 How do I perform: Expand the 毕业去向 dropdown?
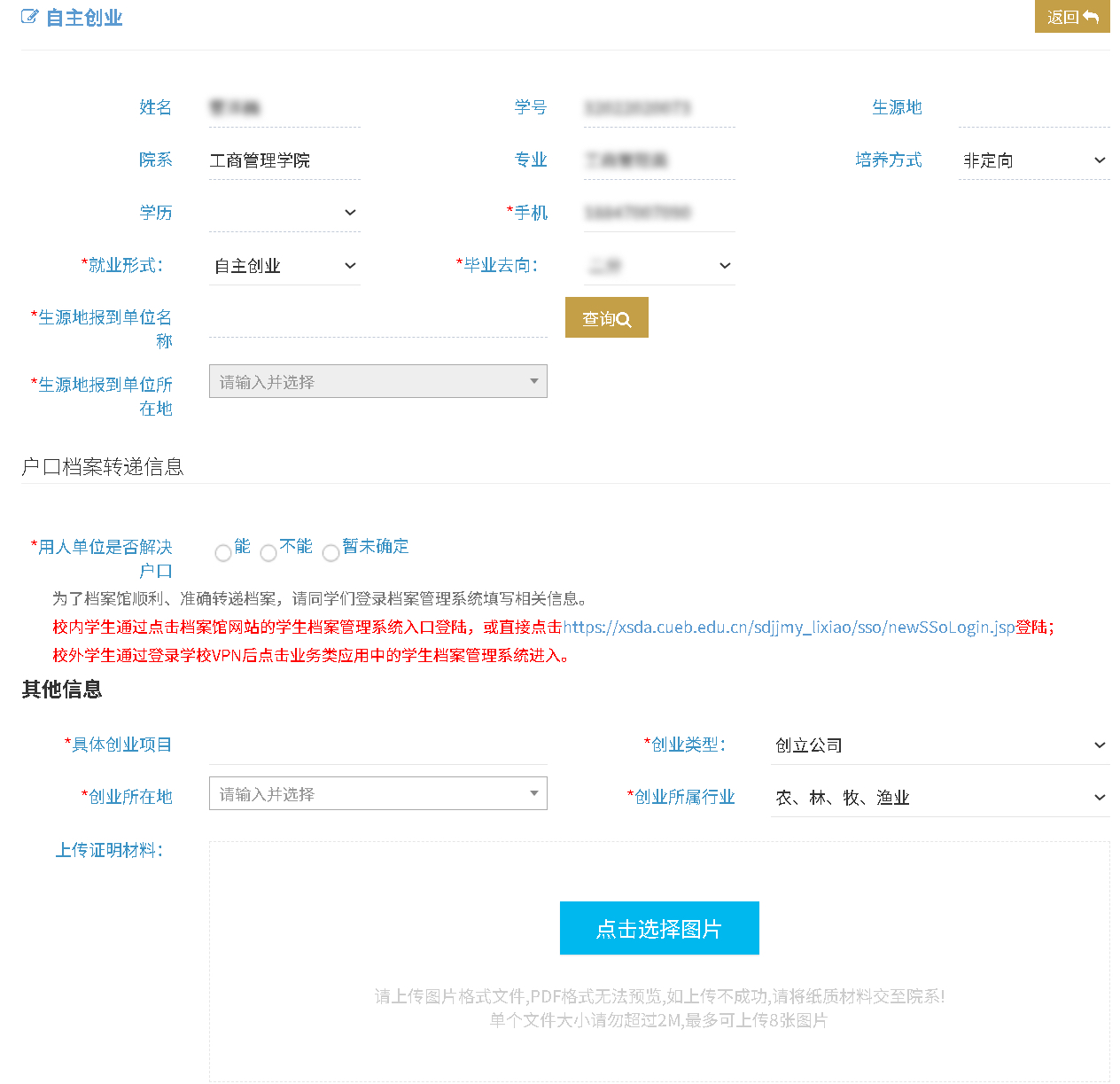(658, 266)
